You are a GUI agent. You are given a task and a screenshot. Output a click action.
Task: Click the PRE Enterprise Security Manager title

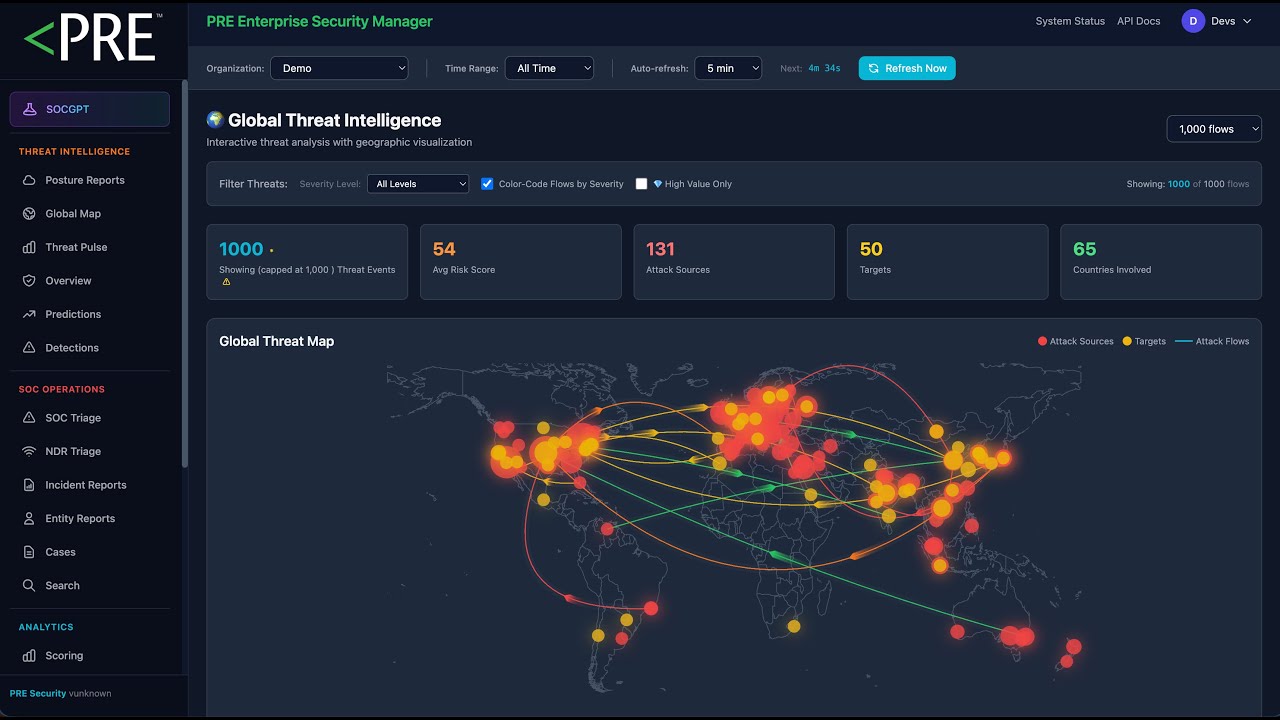pos(319,21)
